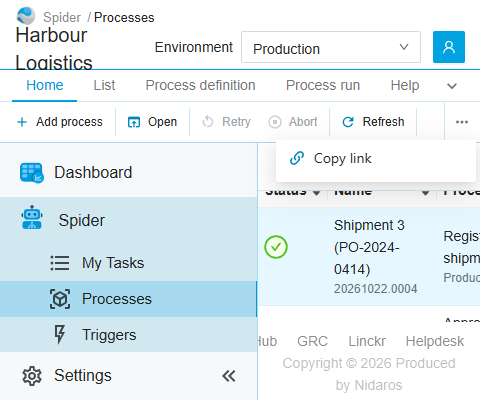This screenshot has height=400, width=480.
Task: Switch to the Process definition tab
Action: [200, 86]
